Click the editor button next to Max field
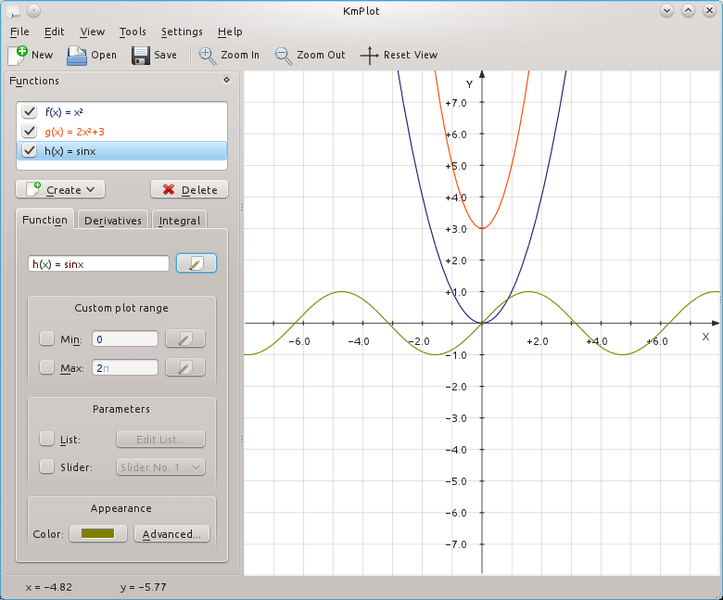The height and width of the screenshot is (600, 723). click(185, 368)
